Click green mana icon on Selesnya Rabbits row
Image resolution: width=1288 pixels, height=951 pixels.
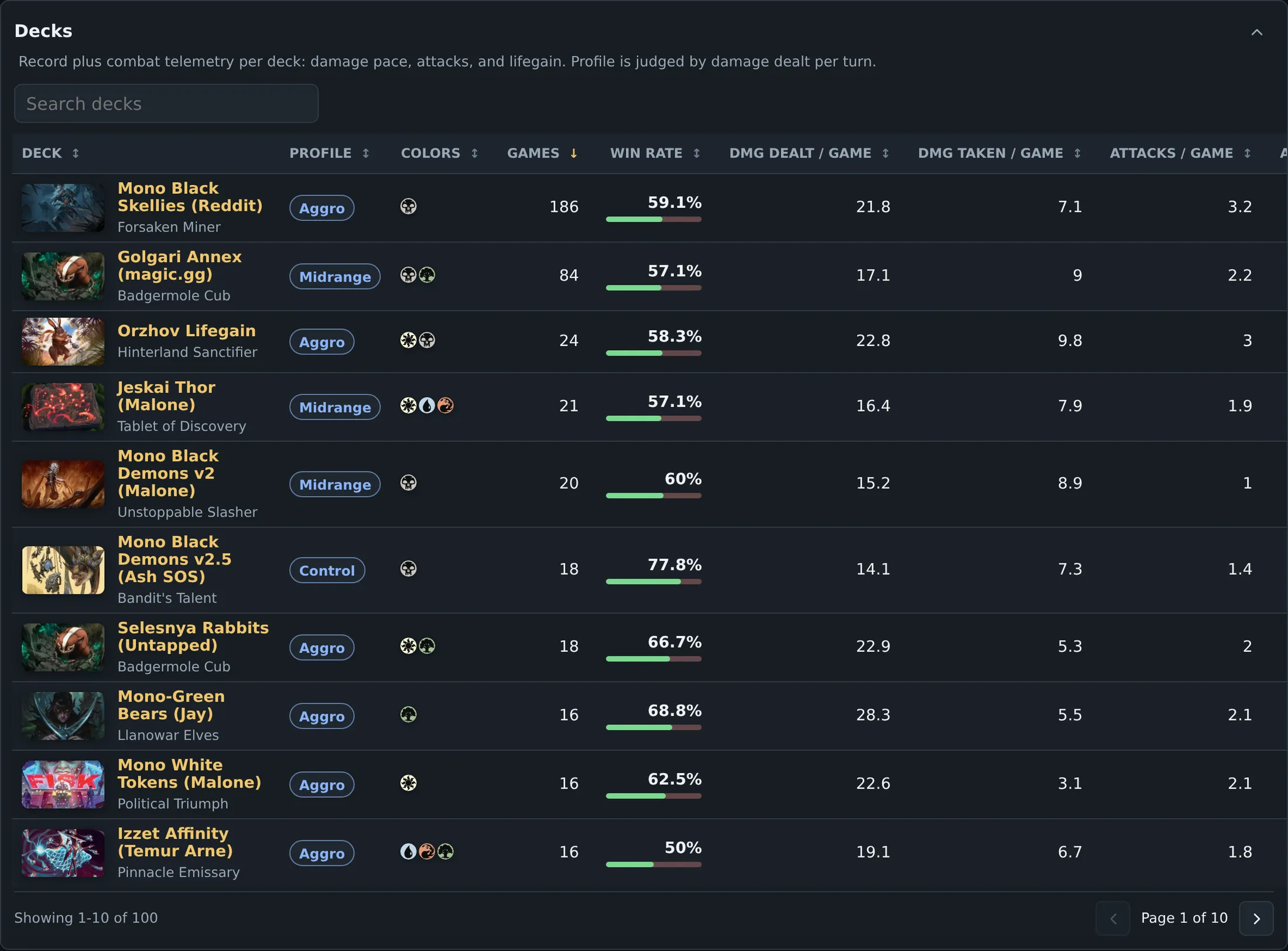[427, 646]
